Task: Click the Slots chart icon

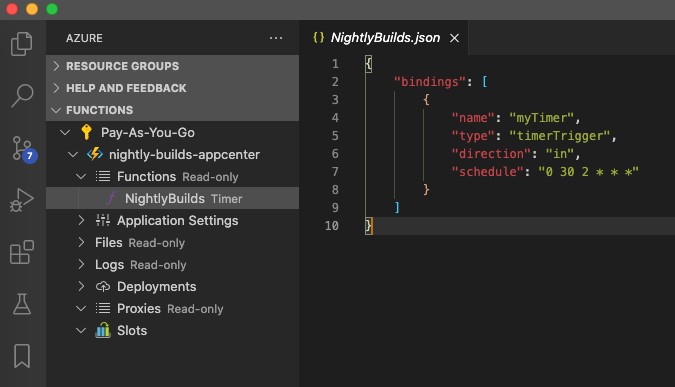Action: point(103,330)
